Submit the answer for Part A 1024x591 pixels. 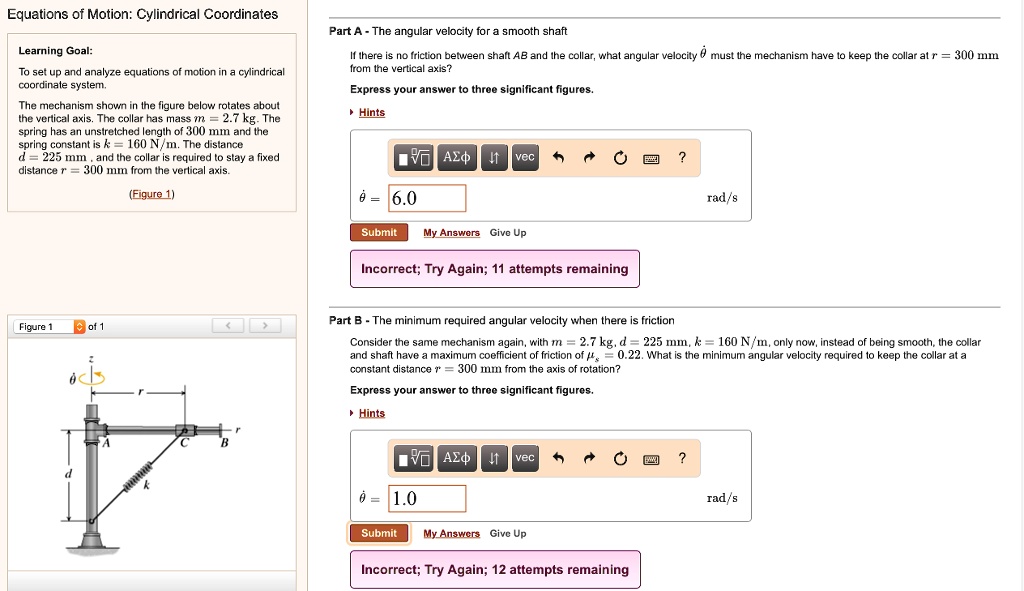pos(379,232)
